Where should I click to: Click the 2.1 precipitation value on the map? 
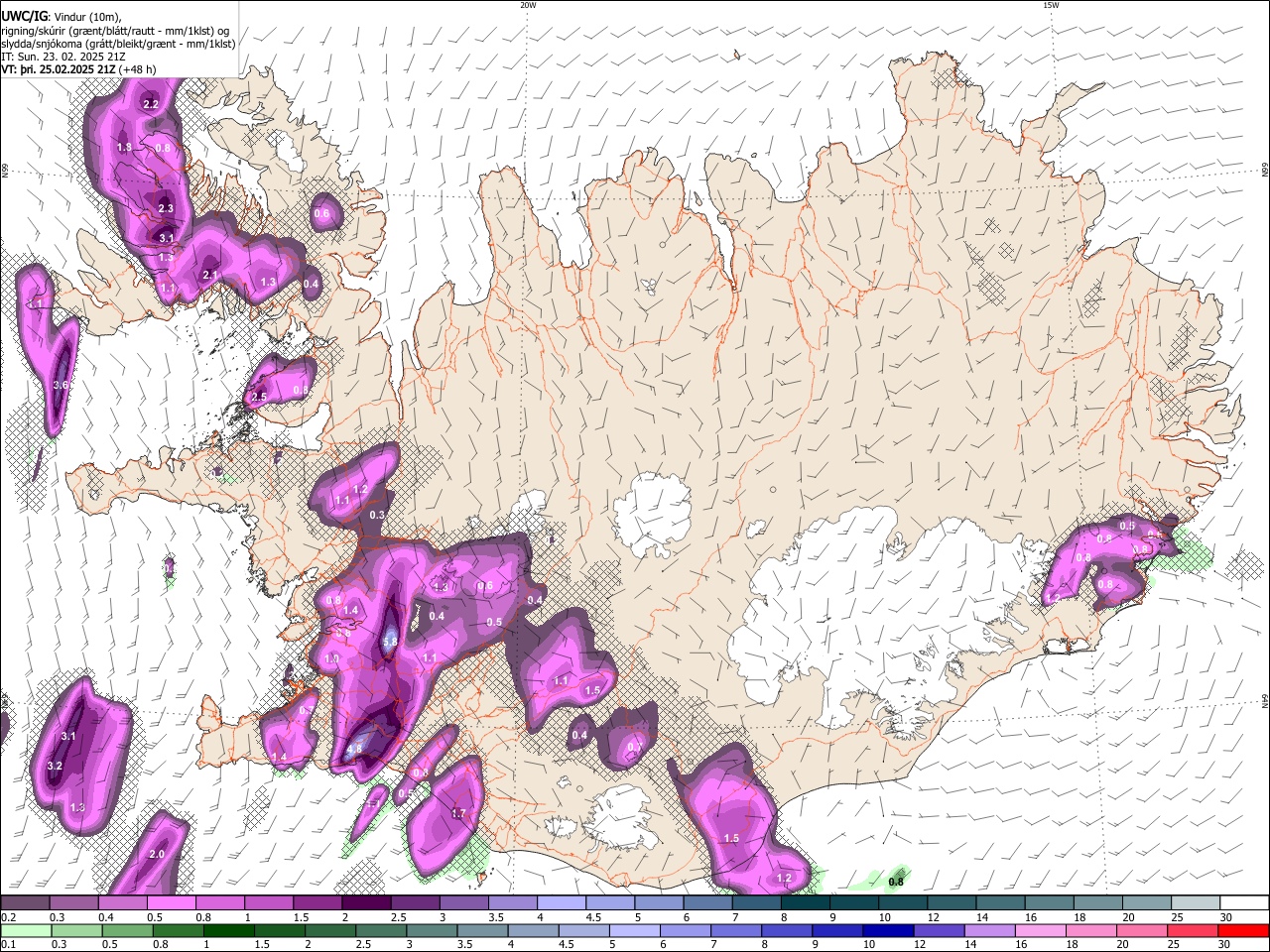coord(209,275)
